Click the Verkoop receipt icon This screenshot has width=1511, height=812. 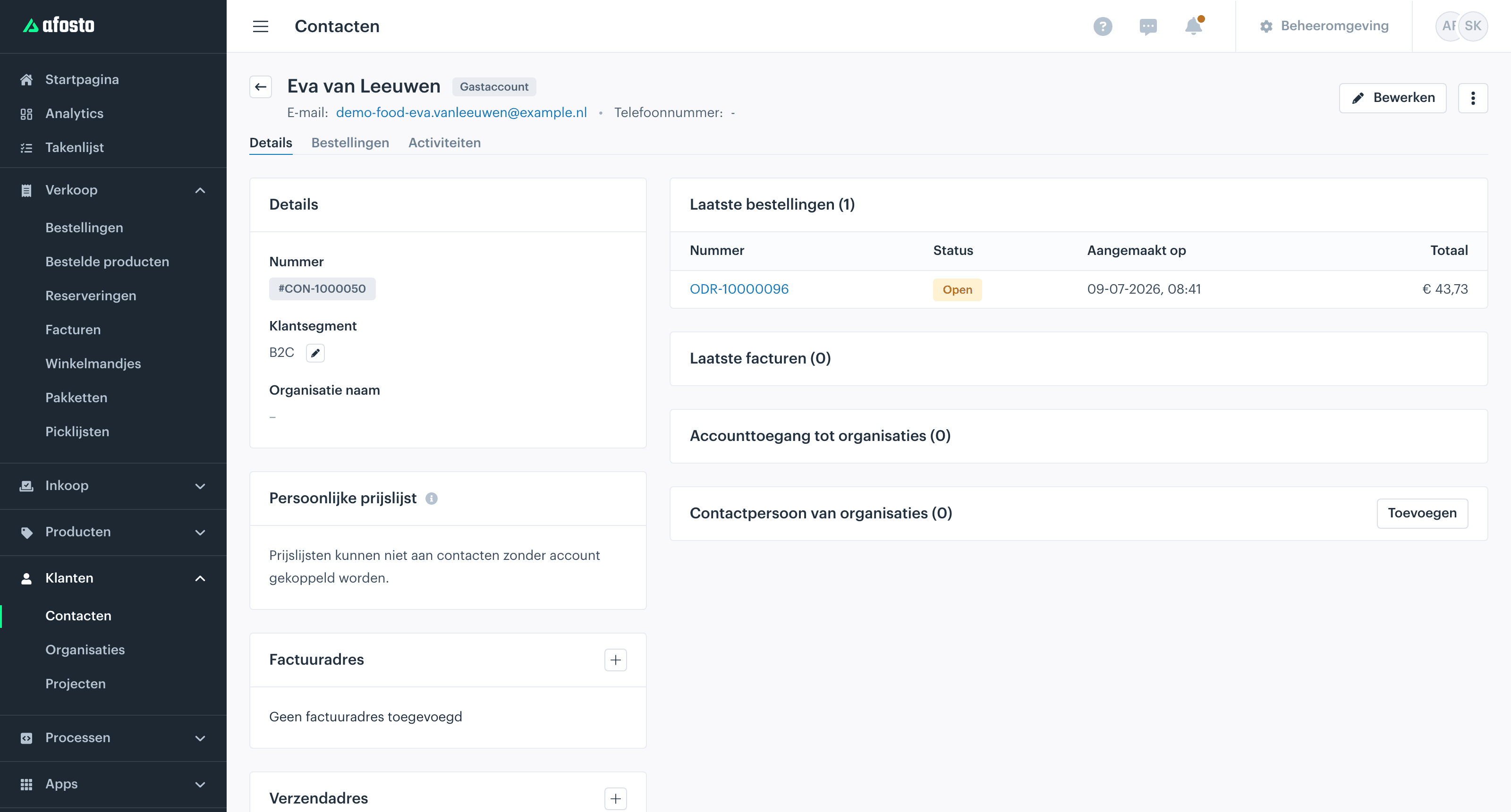[x=26, y=190]
